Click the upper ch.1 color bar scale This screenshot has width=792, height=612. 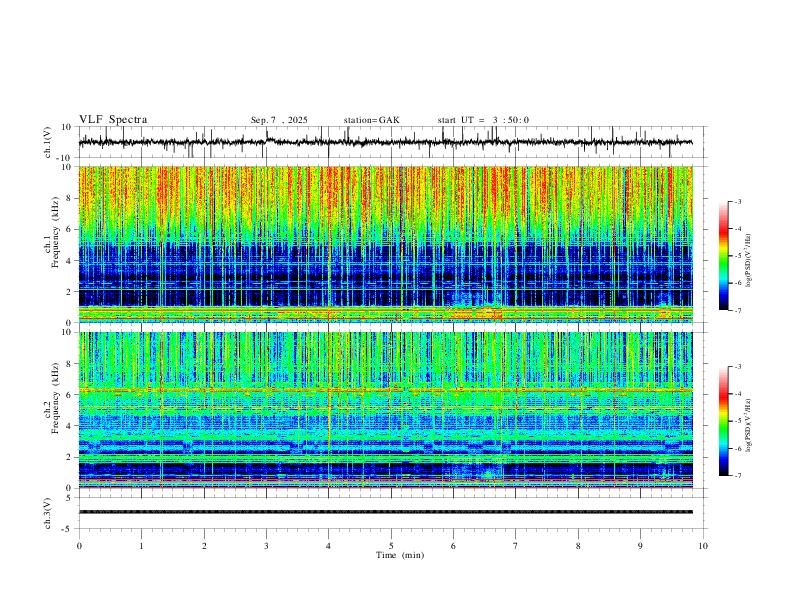[724, 256]
